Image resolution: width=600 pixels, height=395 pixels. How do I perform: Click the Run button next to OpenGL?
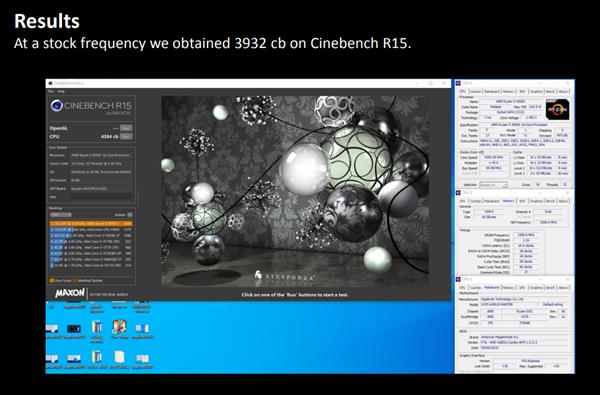(x=126, y=128)
